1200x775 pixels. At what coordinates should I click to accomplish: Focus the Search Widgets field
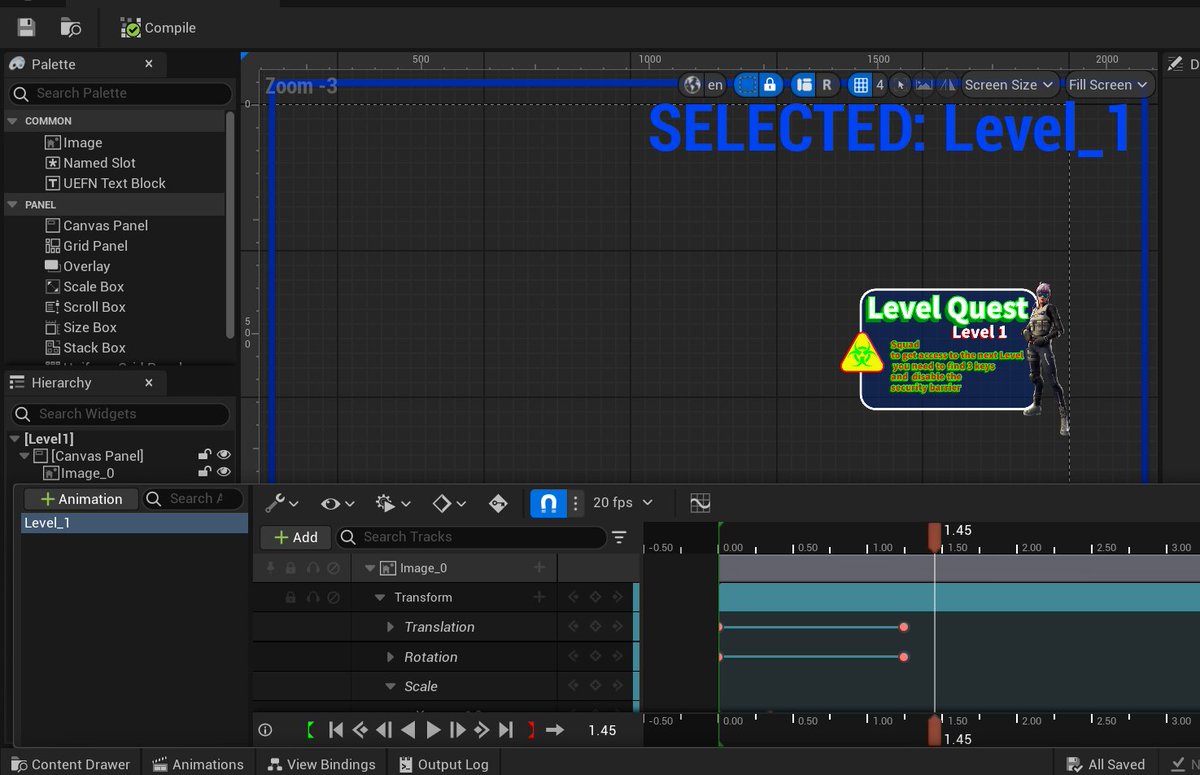coord(120,414)
